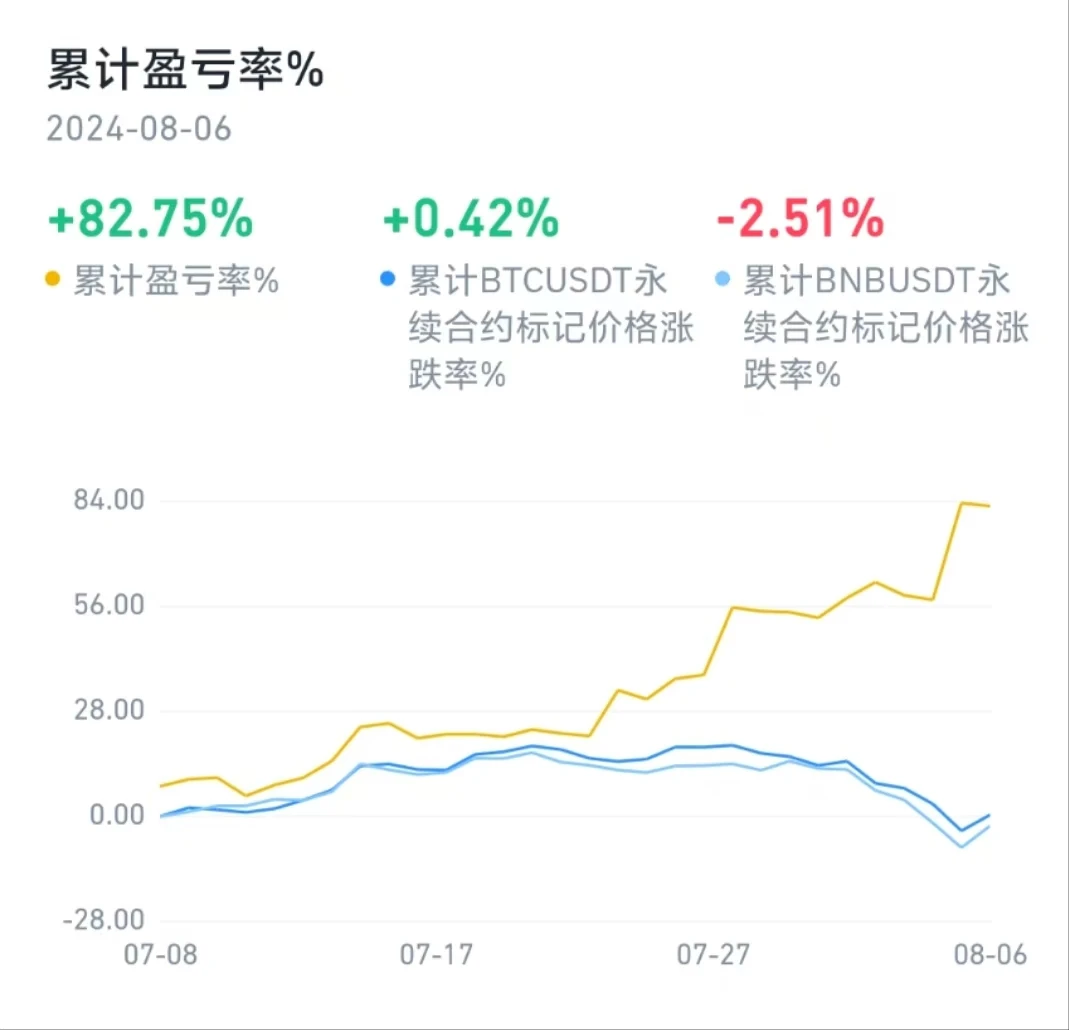Viewport: 1069px width, 1030px height.
Task: Click the 累计盈亏率% chart title
Action: [x=186, y=71]
